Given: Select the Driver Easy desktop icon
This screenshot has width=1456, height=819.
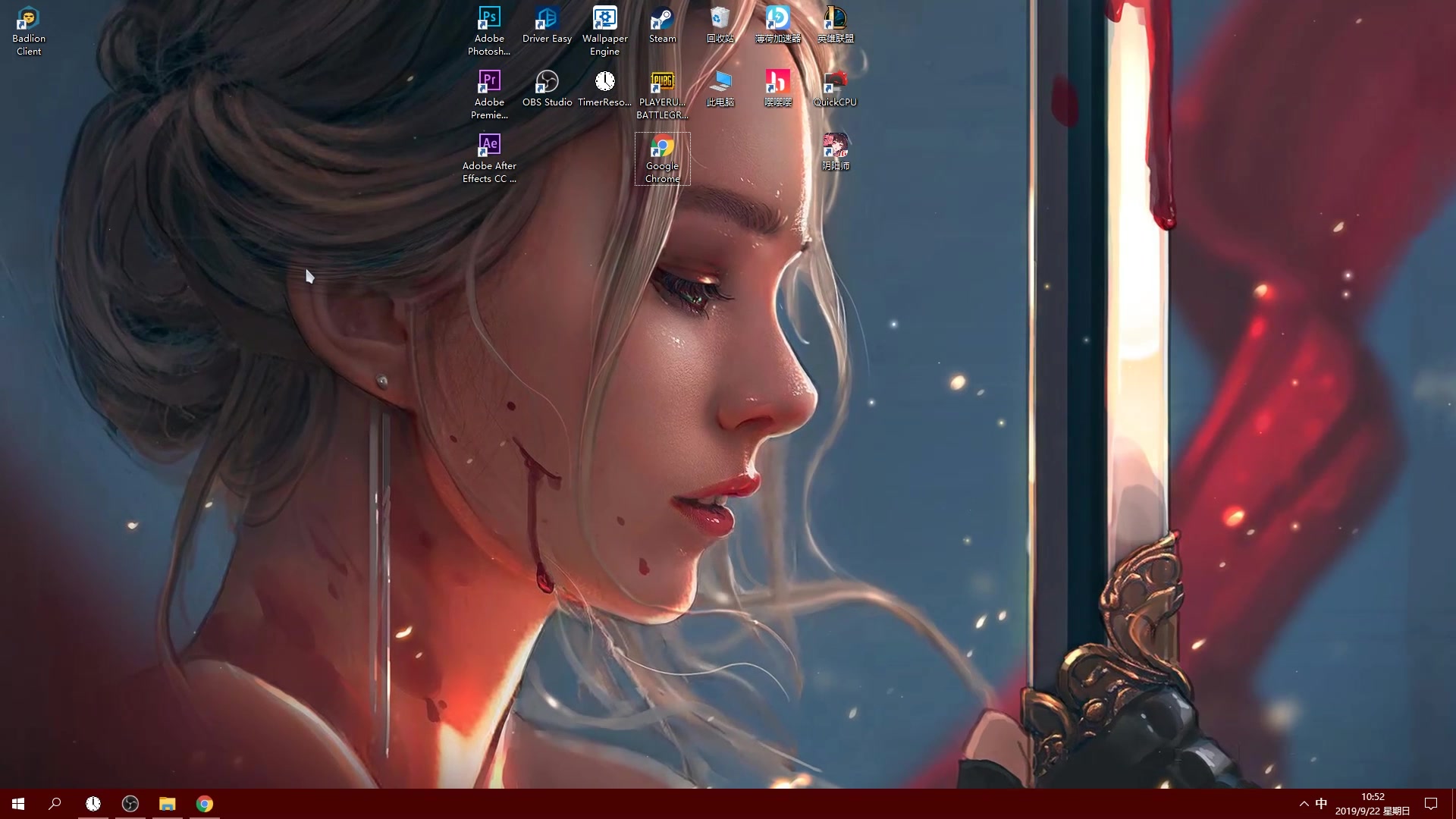Looking at the screenshot, I should [x=547, y=24].
